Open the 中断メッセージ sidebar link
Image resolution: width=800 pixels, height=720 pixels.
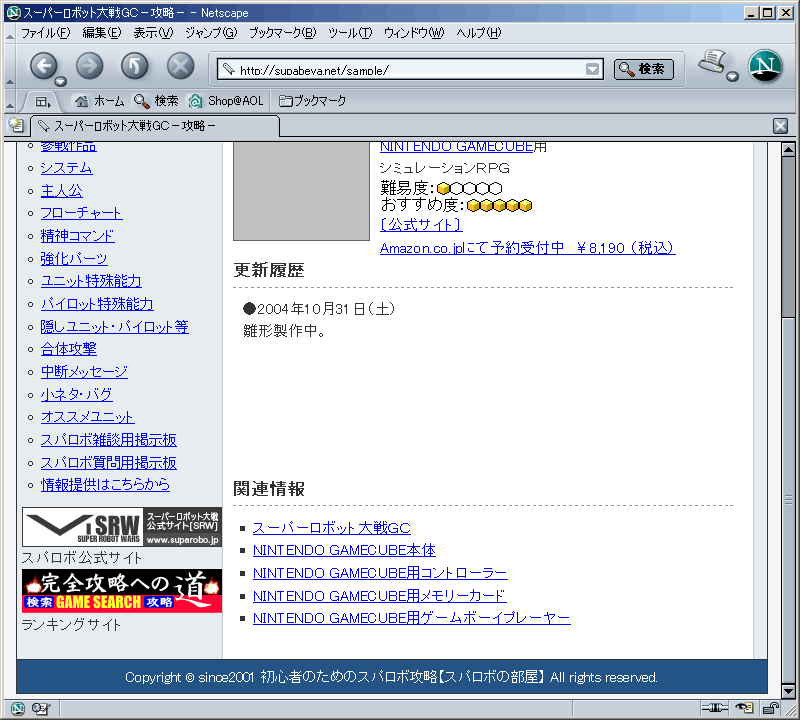coord(84,372)
